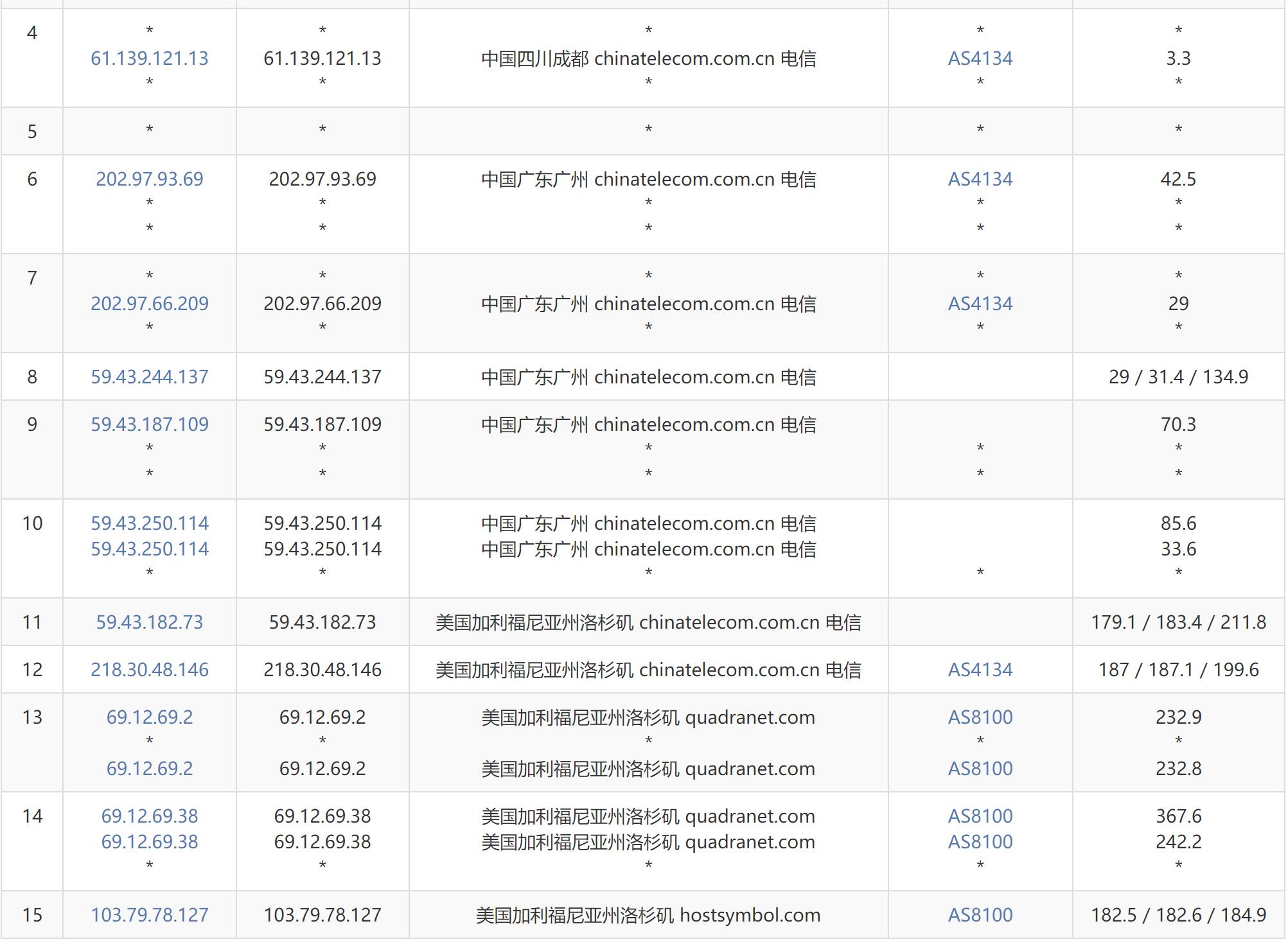The width and height of the screenshot is (1288, 944).
Task: Select latency value 3.3
Action: (x=1178, y=58)
